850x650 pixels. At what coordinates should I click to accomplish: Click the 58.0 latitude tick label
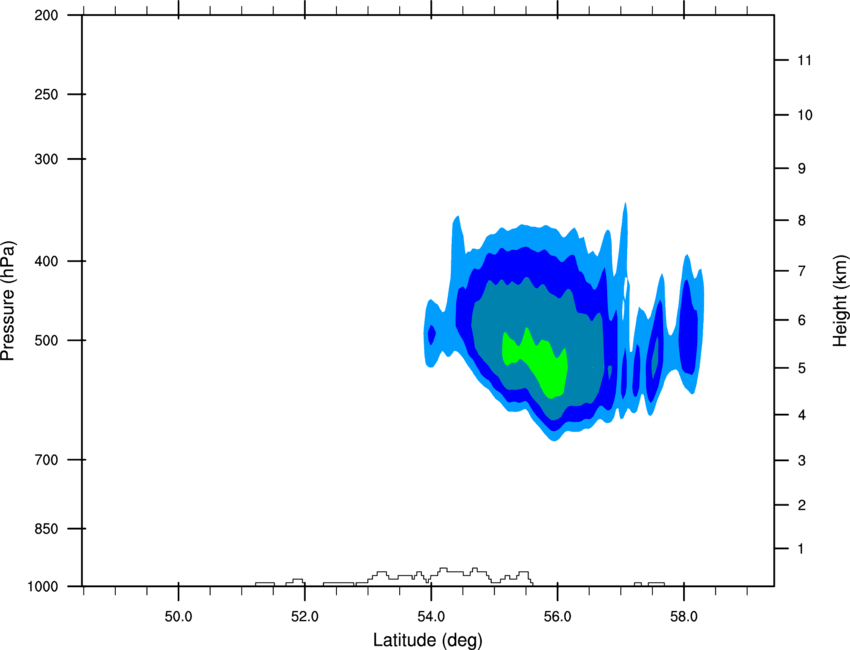684,616
